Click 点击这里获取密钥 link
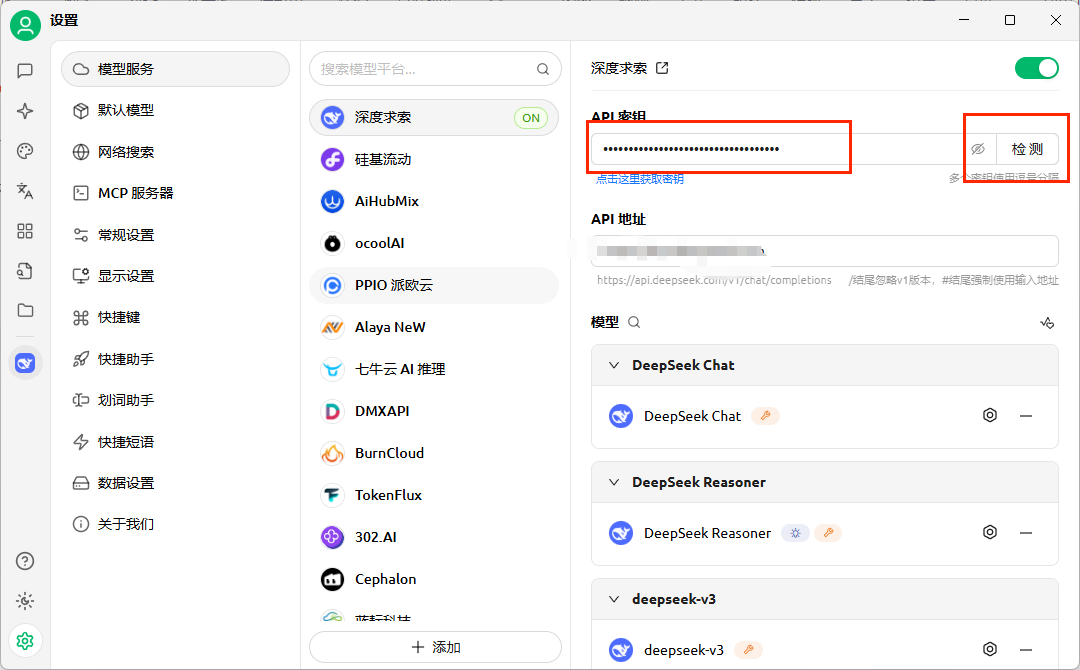This screenshot has width=1080, height=670. point(640,179)
